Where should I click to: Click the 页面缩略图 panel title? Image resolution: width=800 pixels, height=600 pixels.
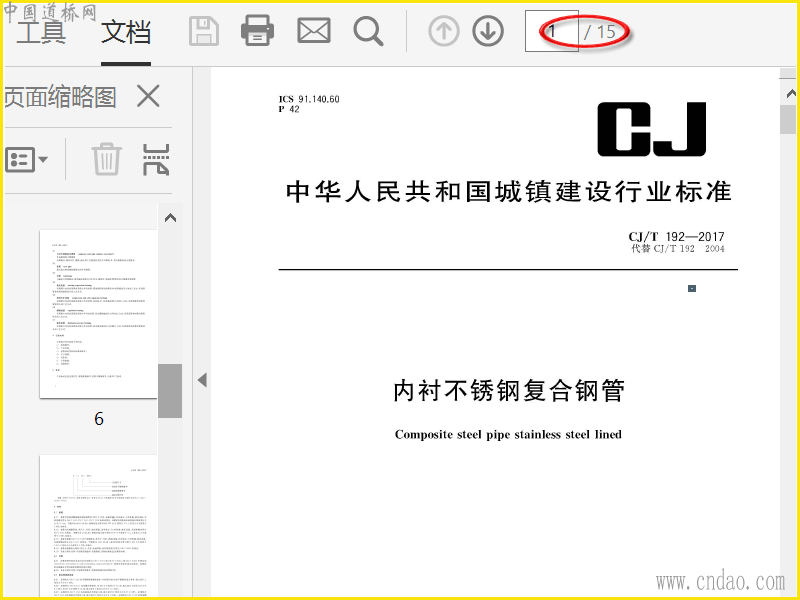60,97
